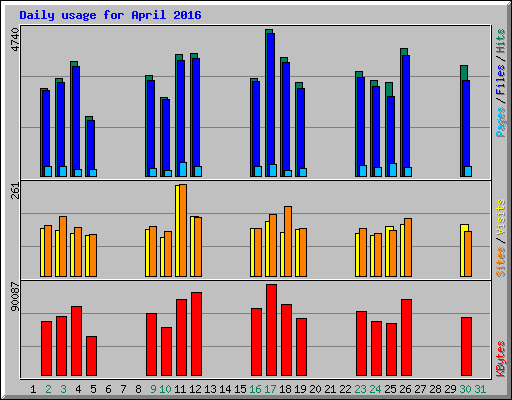Click day 28 on the x-axis
The height and width of the screenshot is (400, 512).
pos(435,389)
